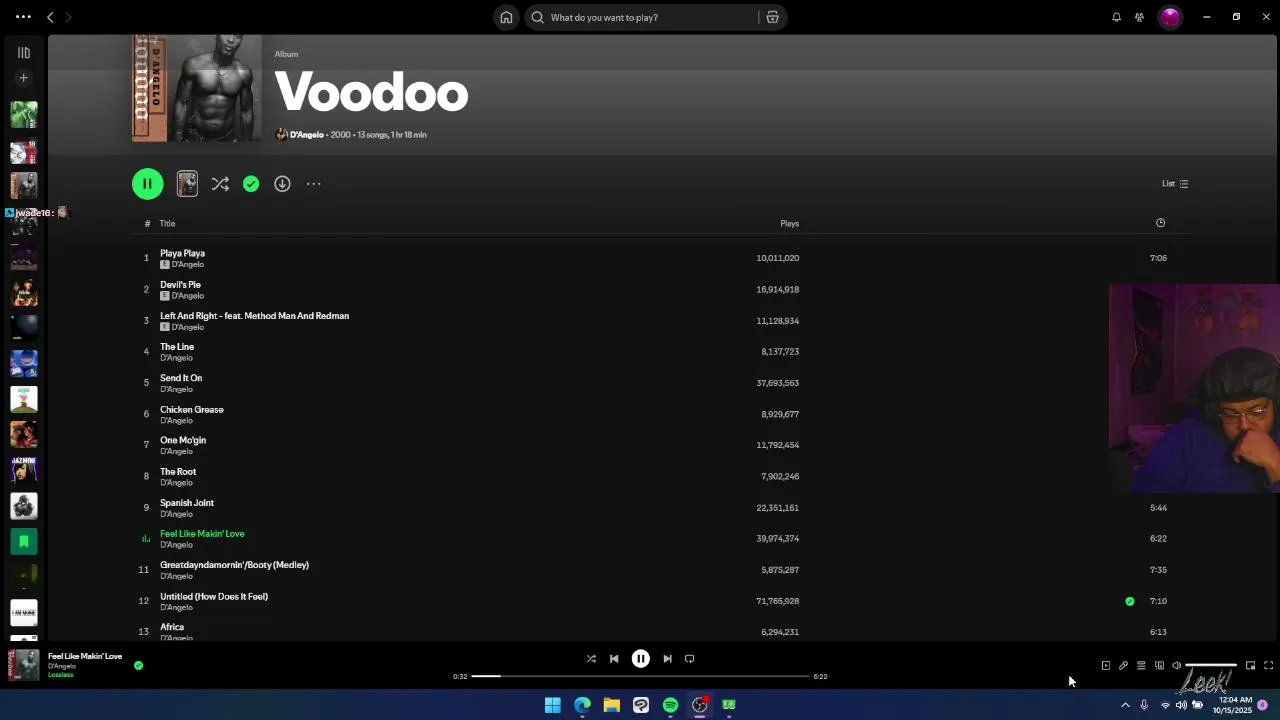The width and height of the screenshot is (1280, 720).
Task: Skip to the previous track
Action: 614,659
